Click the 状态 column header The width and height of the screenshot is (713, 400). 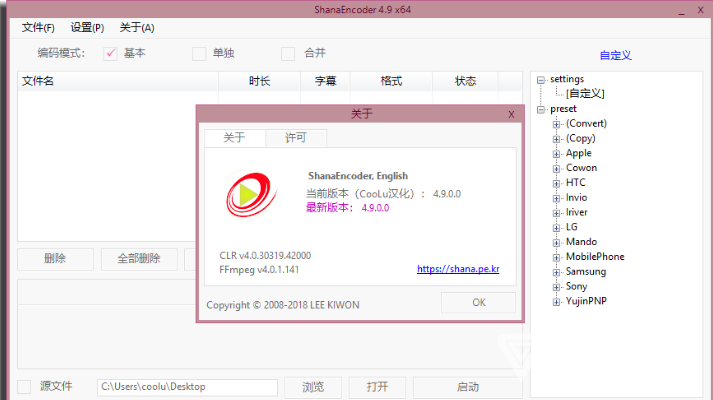pos(465,81)
